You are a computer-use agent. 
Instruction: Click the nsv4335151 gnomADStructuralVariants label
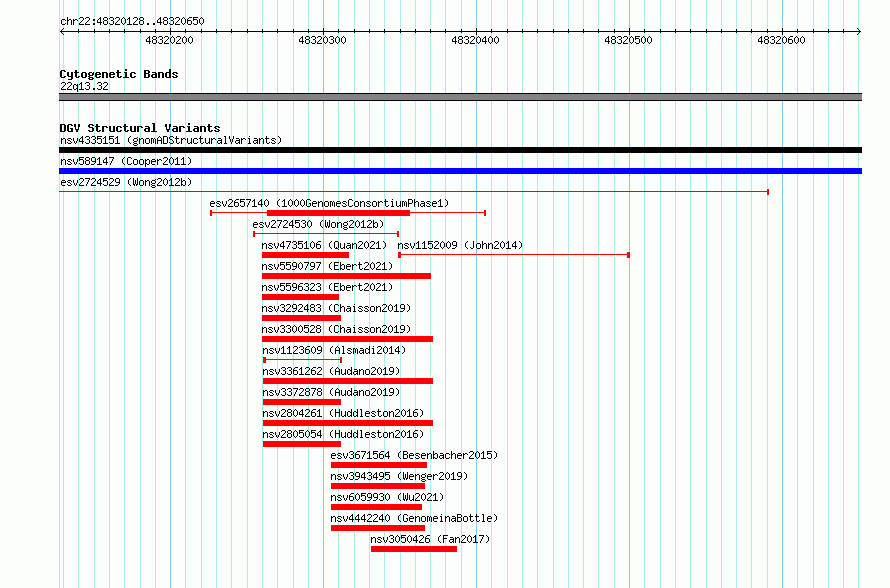(x=171, y=140)
